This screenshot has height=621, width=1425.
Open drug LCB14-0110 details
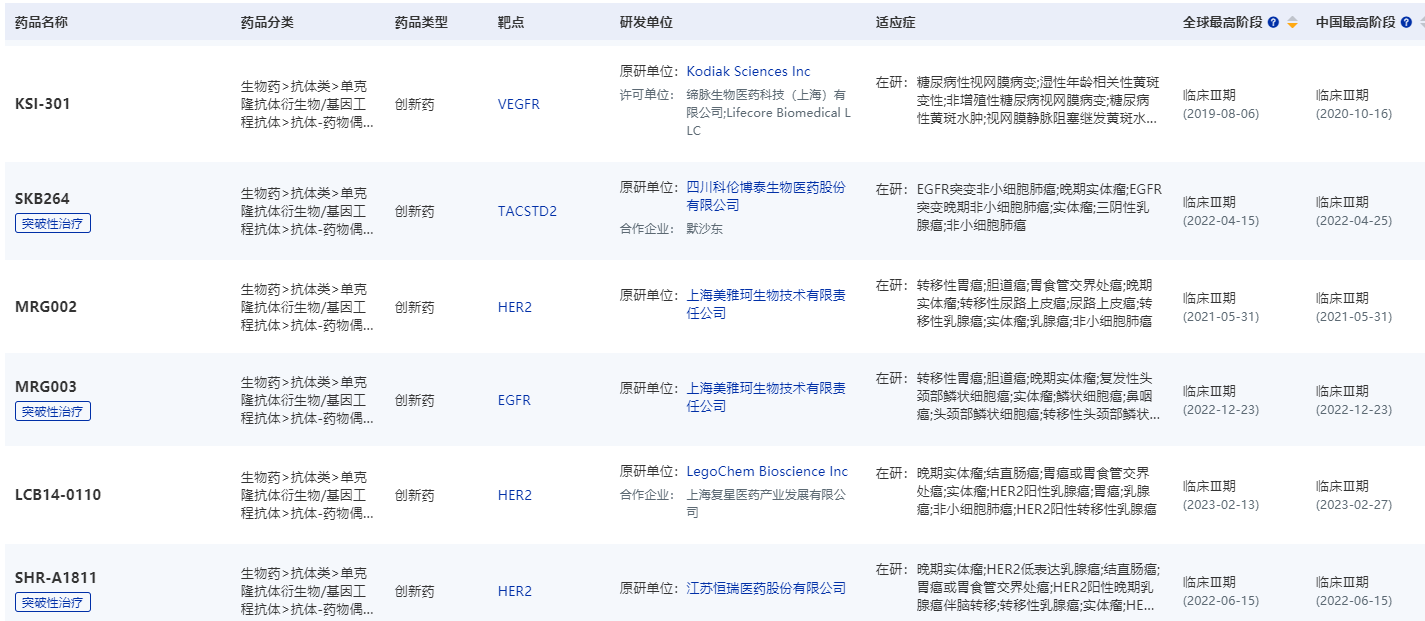click(x=58, y=495)
